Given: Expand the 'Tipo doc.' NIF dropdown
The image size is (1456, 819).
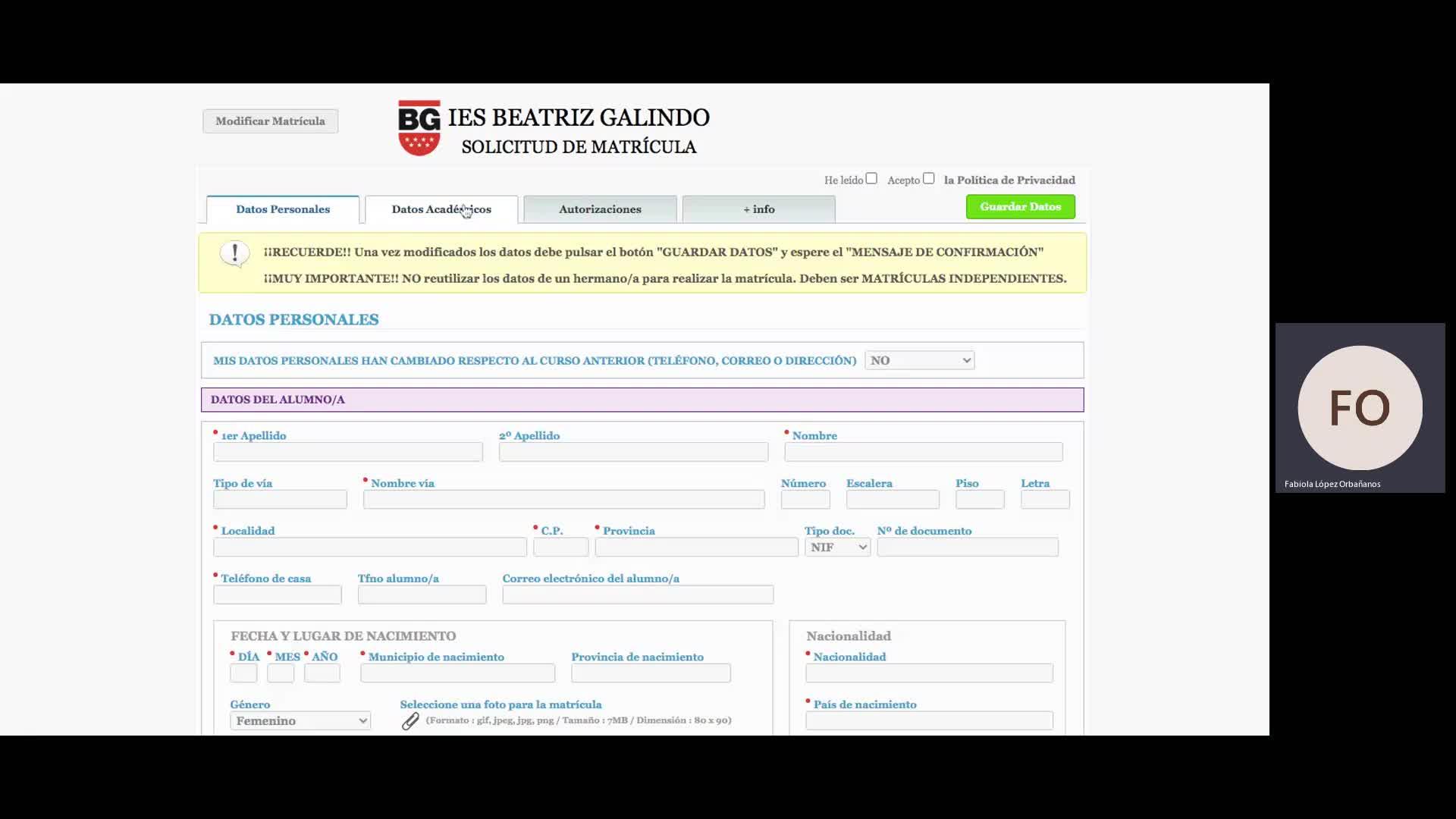Looking at the screenshot, I should point(837,547).
